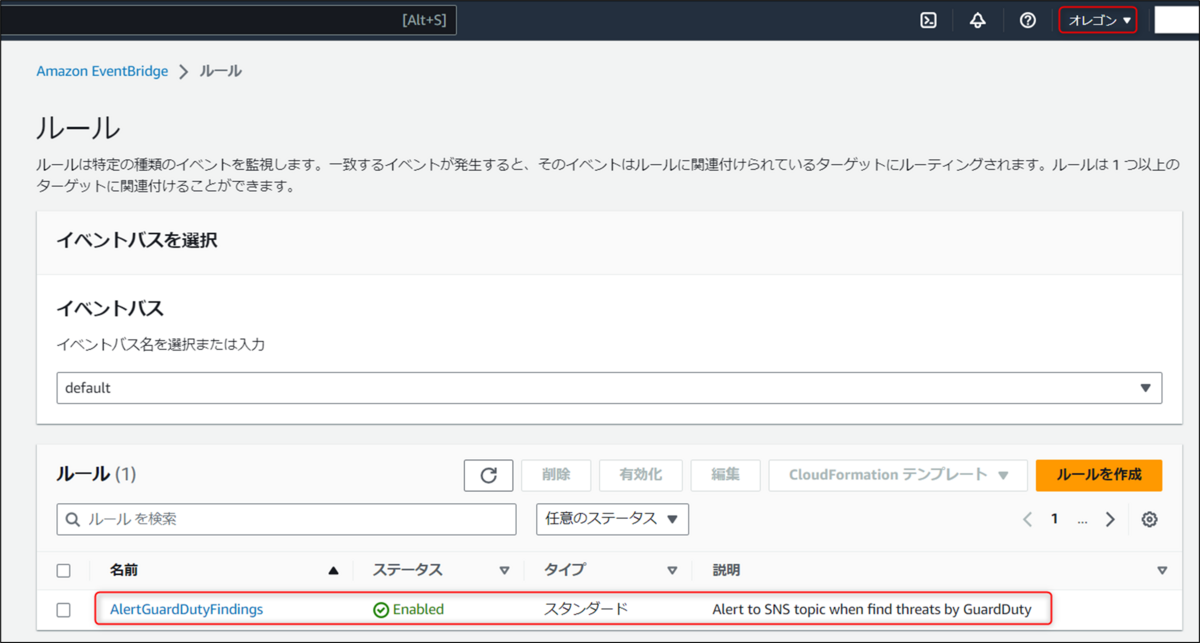
Task: Open the オレゴン region dropdown
Action: (x=1097, y=19)
